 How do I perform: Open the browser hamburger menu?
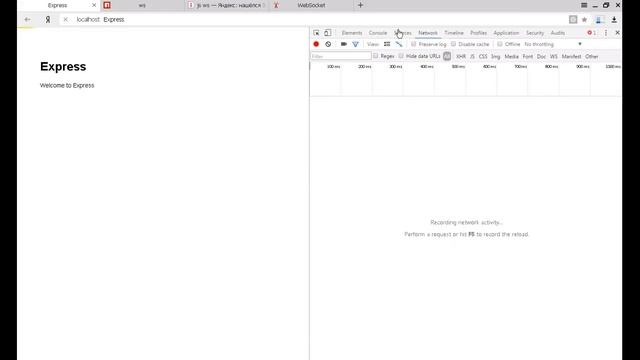click(x=584, y=5)
